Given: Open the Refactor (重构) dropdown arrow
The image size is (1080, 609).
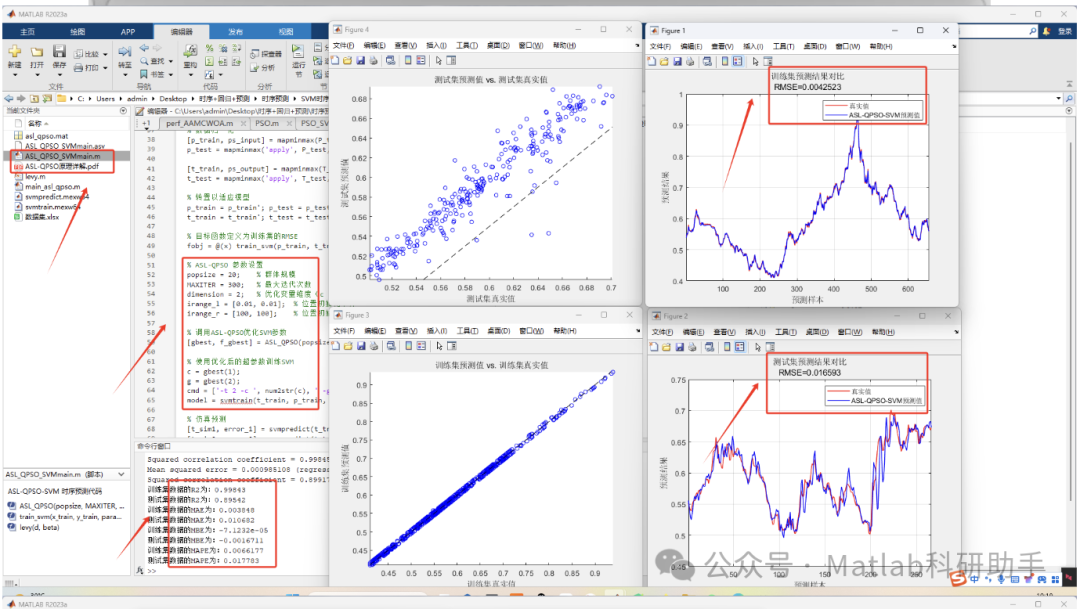Looking at the screenshot, I should [190, 75].
